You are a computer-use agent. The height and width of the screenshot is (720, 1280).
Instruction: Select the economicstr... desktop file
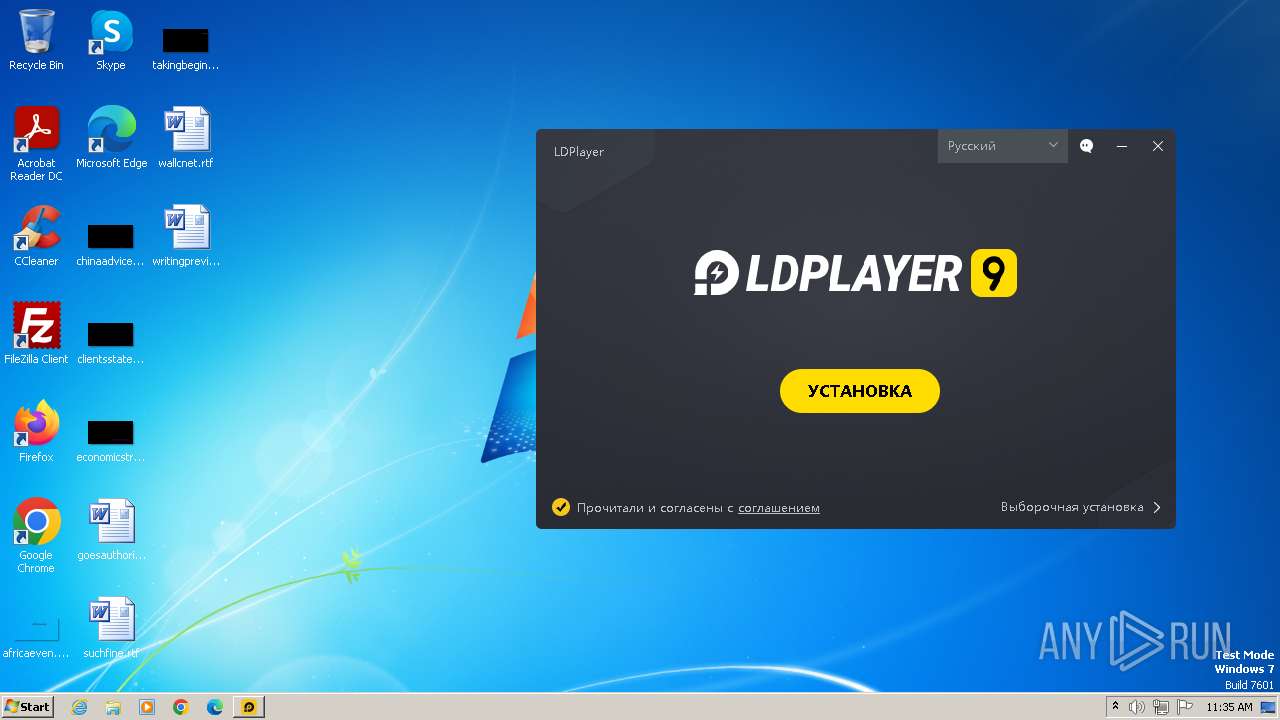tap(111, 440)
